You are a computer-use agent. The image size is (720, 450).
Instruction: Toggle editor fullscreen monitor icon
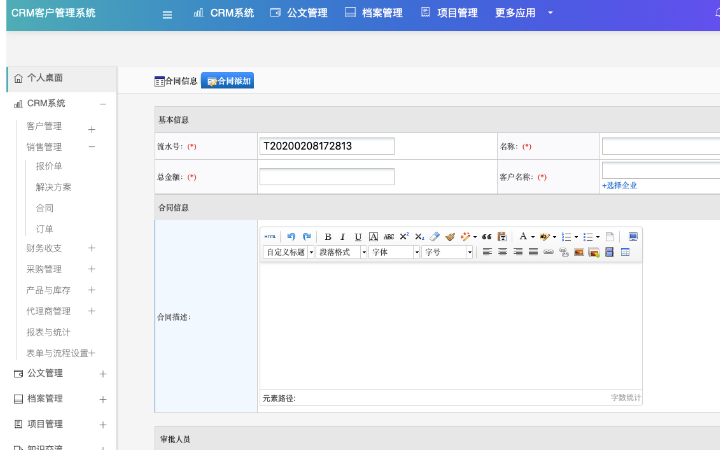click(633, 236)
